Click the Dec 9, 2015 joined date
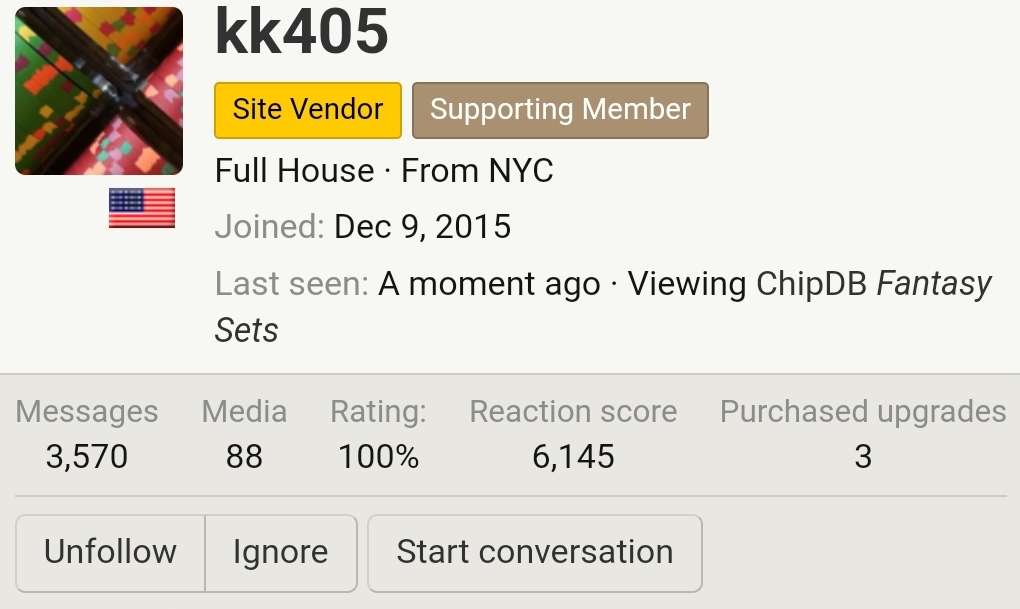 click(422, 227)
